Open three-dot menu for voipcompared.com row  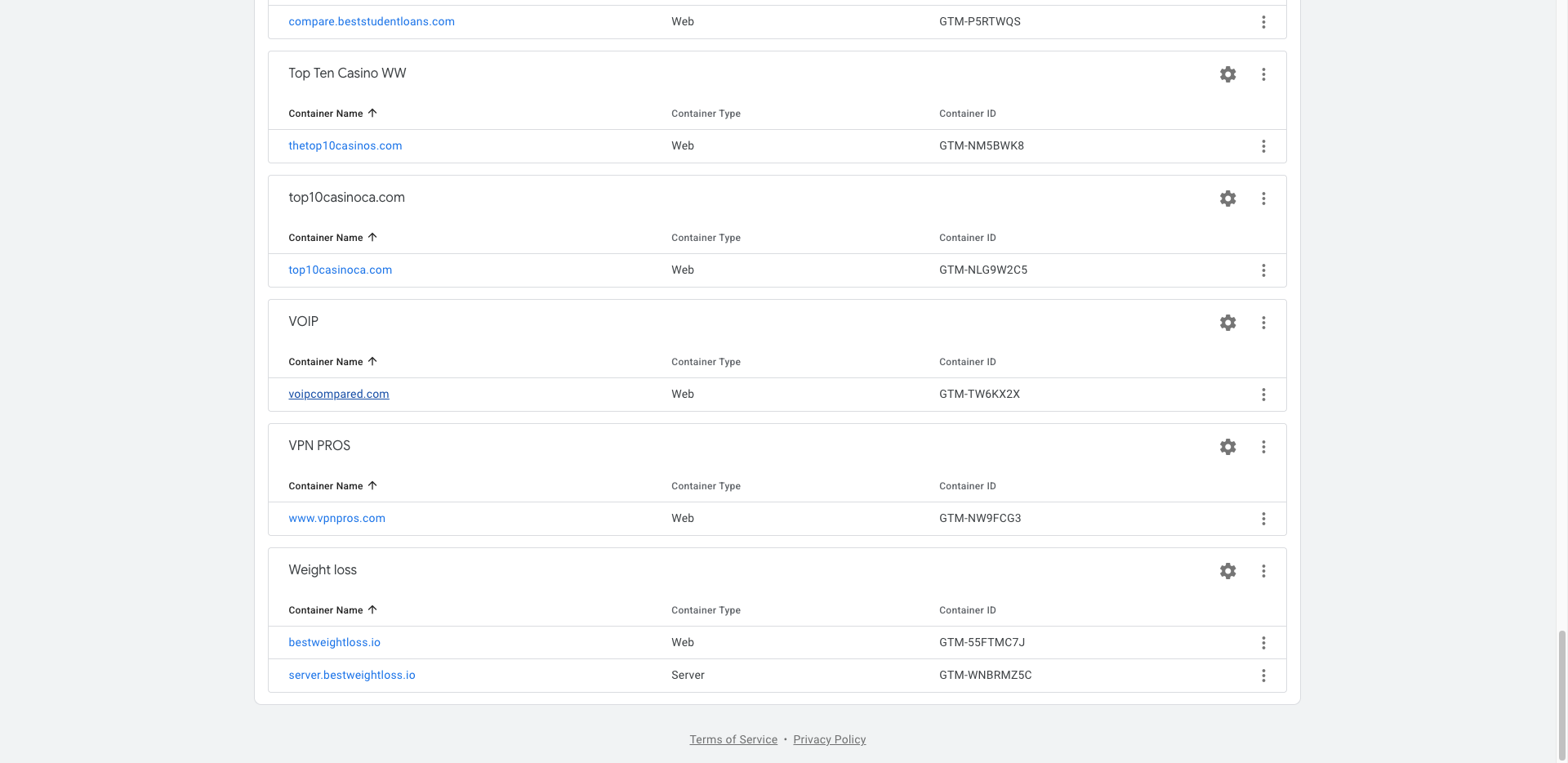point(1263,395)
